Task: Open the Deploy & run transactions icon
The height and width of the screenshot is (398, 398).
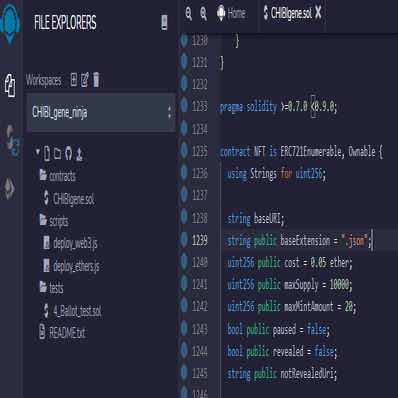Action: (9, 189)
